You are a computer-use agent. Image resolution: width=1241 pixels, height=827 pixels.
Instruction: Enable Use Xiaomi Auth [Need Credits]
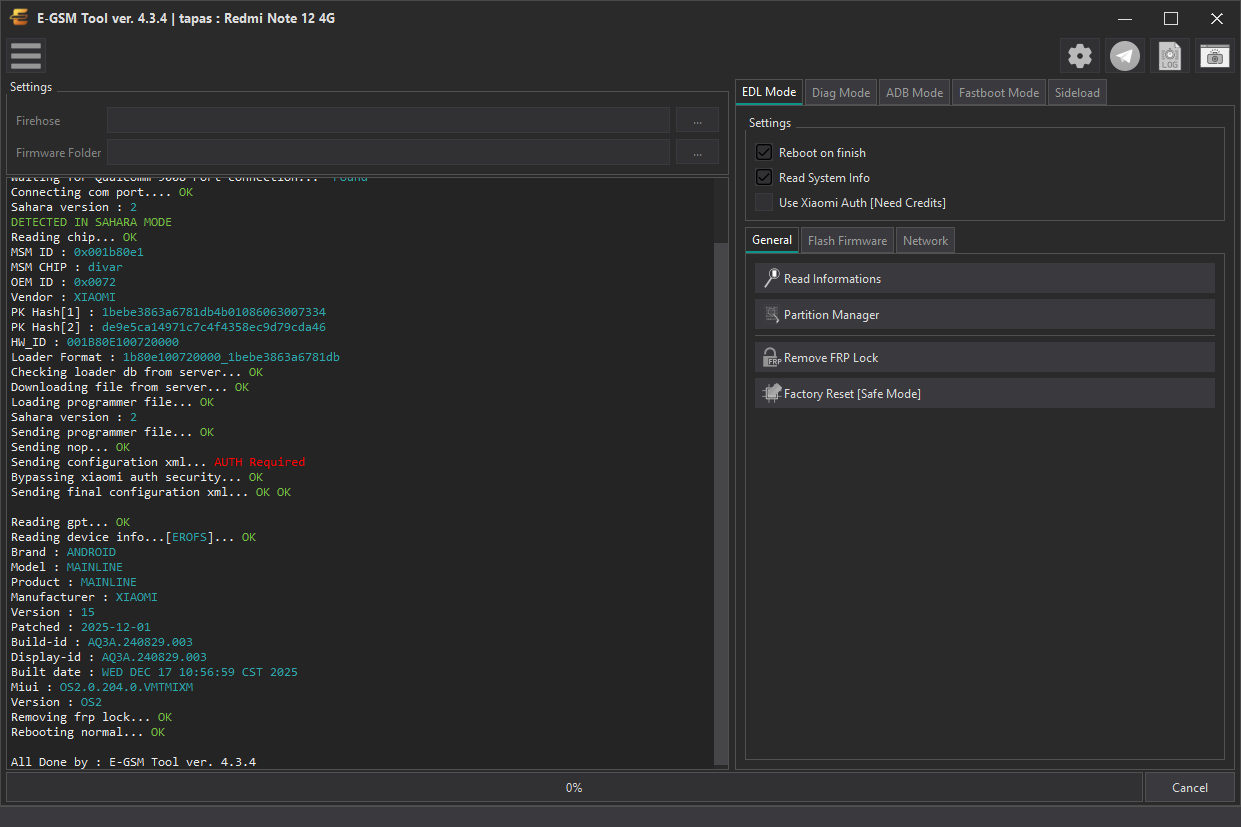[764, 202]
